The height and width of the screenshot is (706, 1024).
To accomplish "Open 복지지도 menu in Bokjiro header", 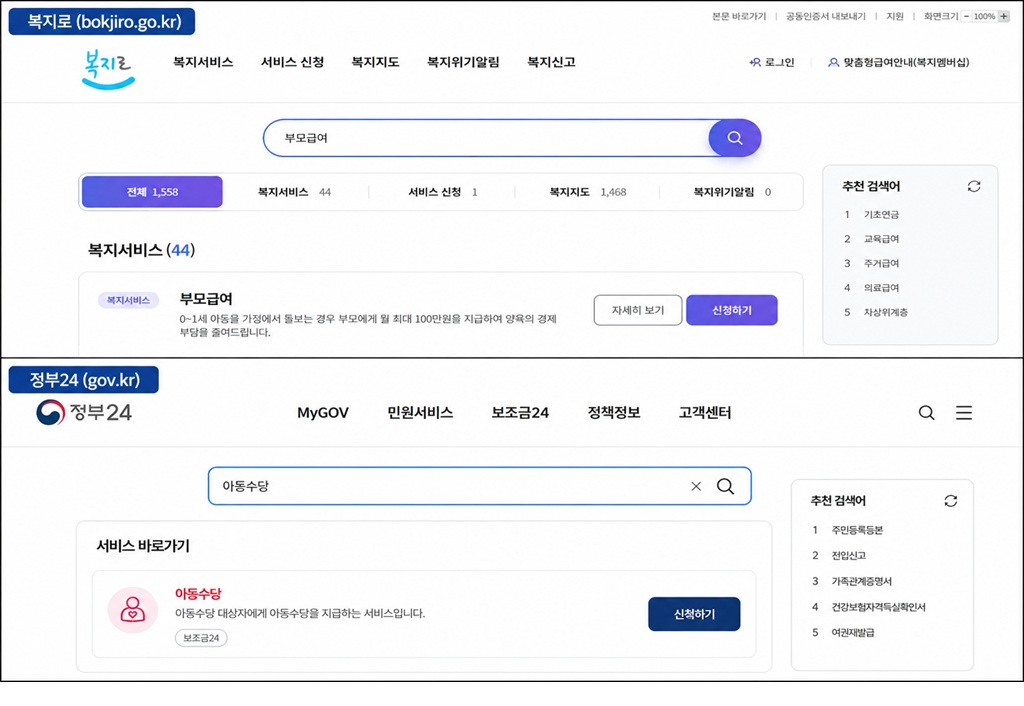I will [376, 62].
